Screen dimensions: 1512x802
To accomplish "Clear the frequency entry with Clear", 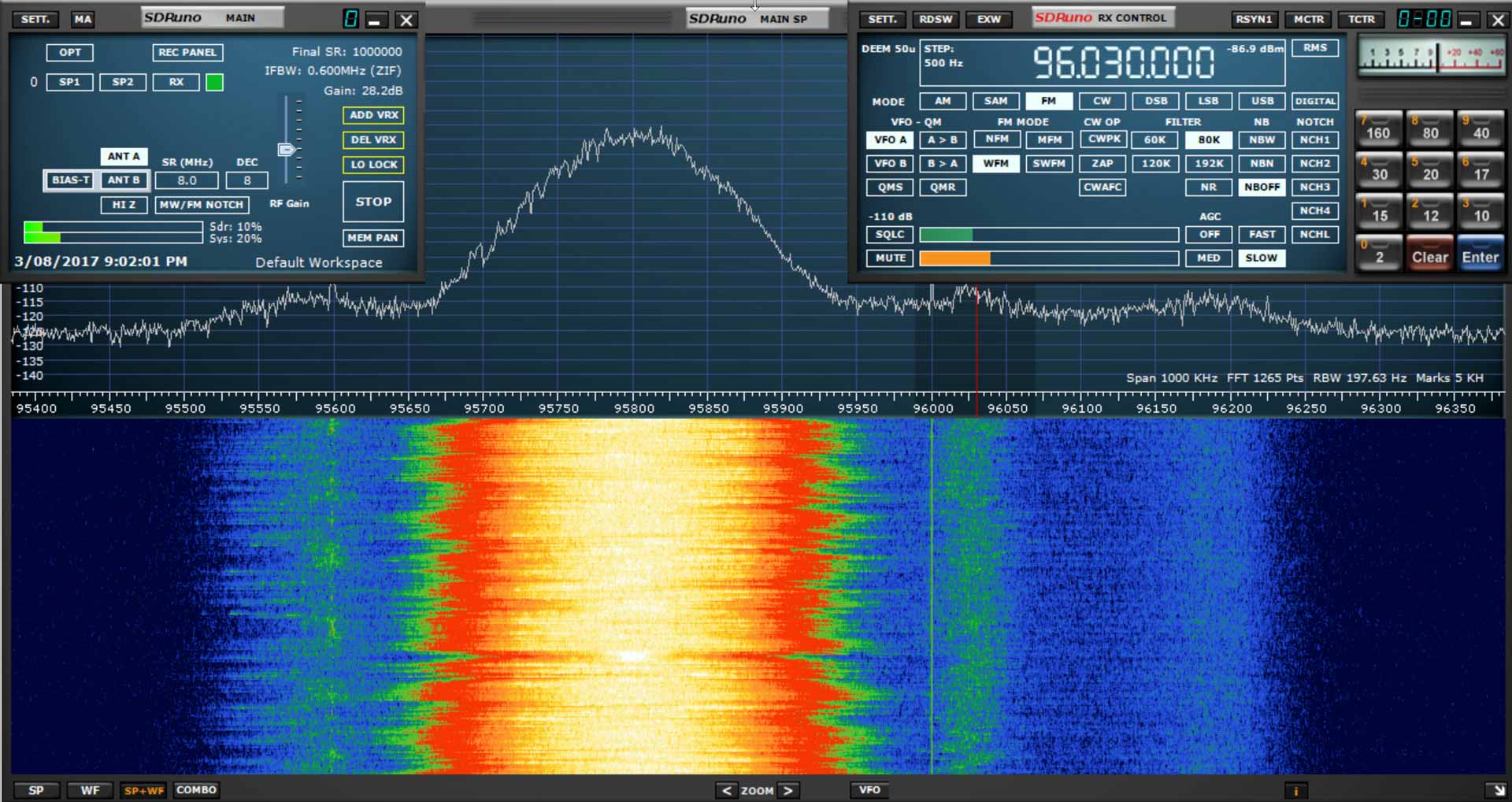I will [x=1429, y=254].
